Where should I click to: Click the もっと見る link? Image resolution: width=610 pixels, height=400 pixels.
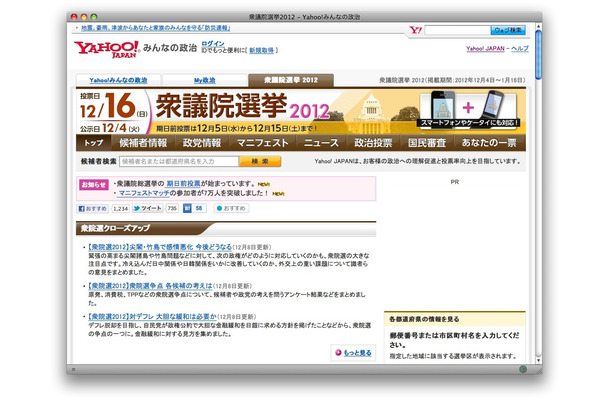click(x=357, y=353)
